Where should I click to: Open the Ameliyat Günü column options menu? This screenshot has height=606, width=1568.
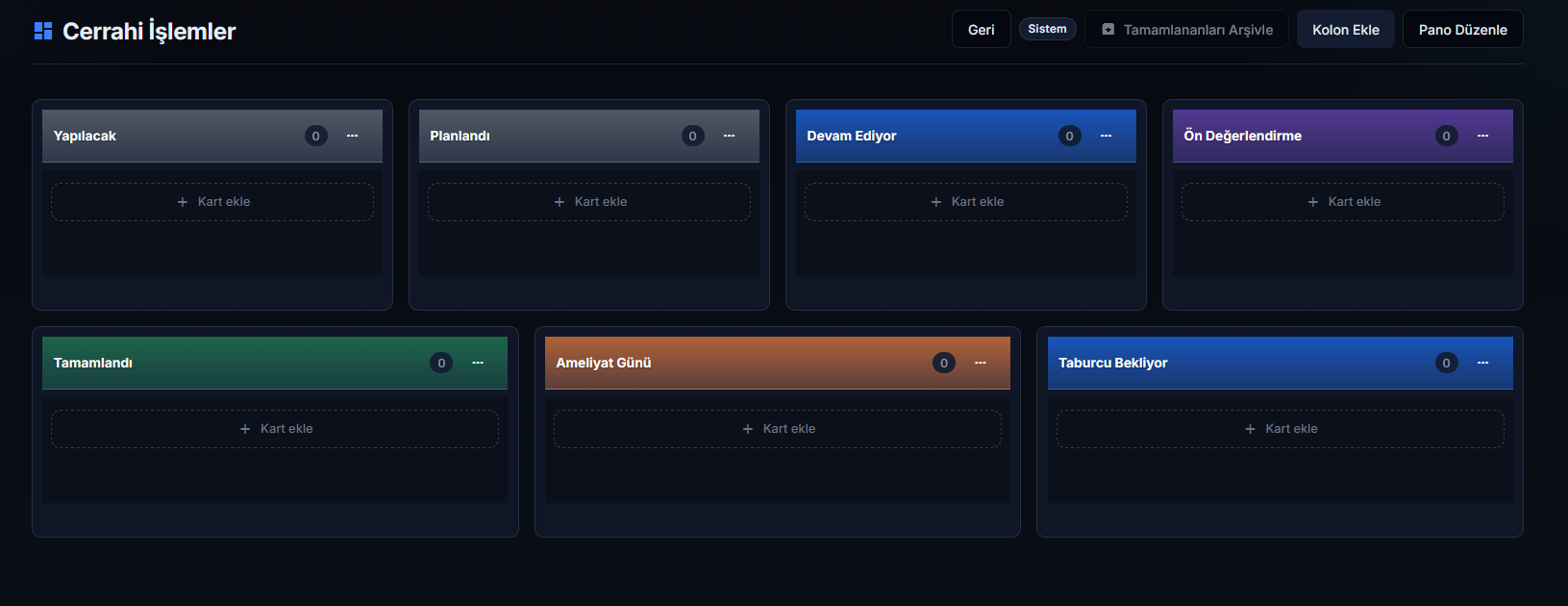[x=980, y=363]
